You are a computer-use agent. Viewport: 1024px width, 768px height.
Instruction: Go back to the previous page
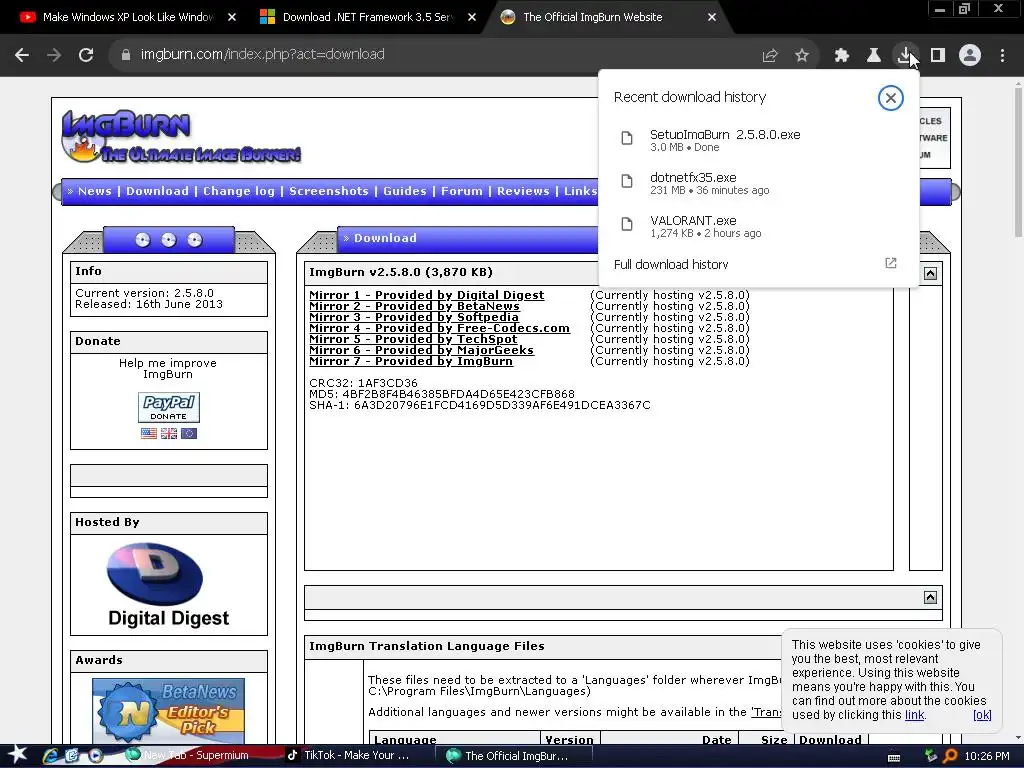(22, 55)
